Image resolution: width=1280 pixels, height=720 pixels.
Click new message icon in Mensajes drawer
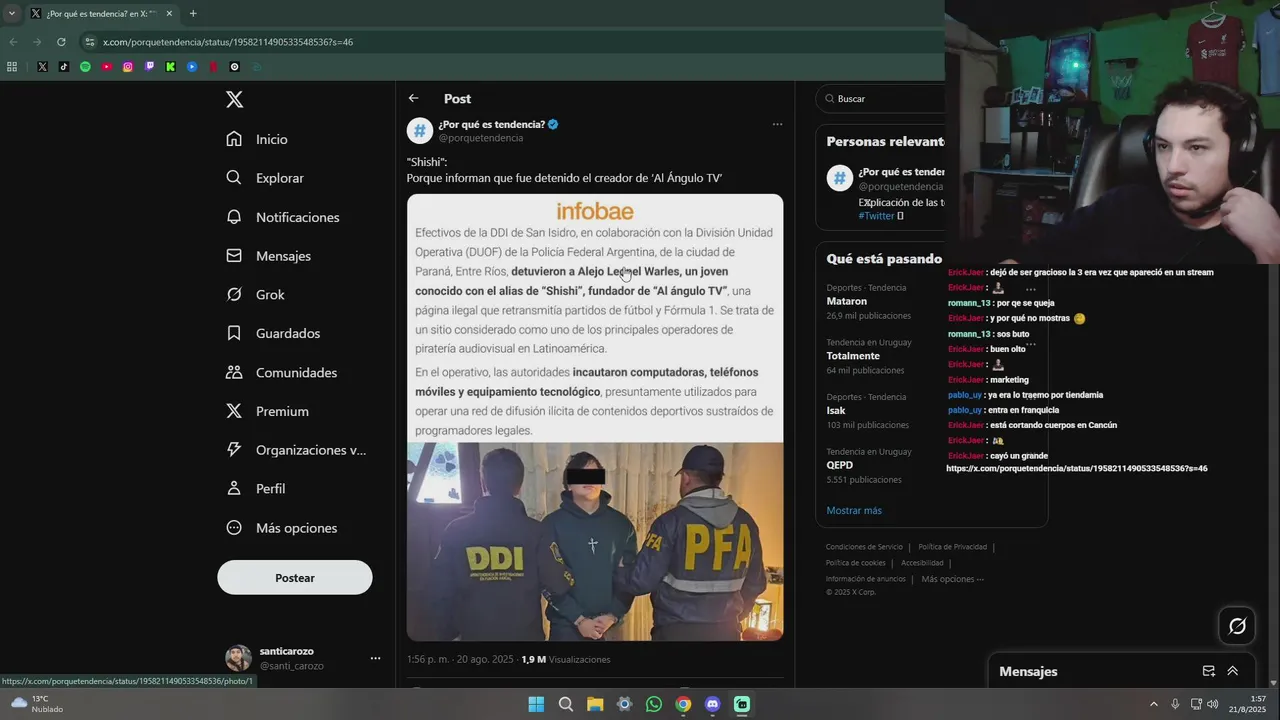click(1208, 671)
